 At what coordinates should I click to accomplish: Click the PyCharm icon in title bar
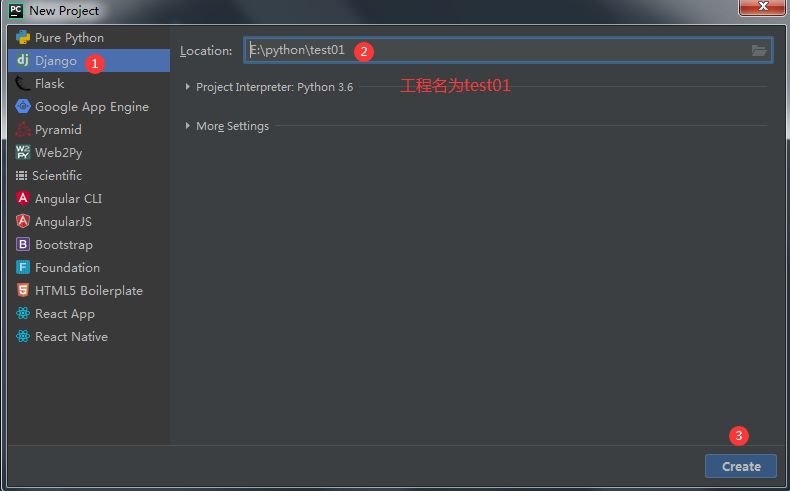click(x=16, y=11)
